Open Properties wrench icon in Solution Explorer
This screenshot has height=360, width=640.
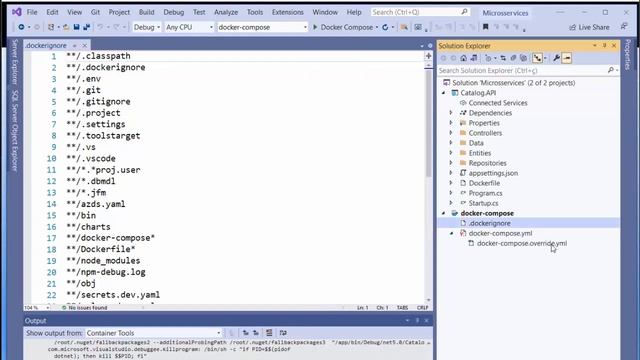556,58
